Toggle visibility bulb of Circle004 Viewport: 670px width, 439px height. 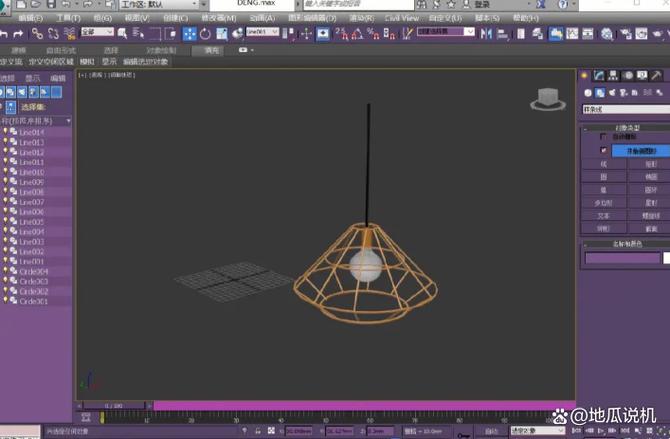pos(6,271)
